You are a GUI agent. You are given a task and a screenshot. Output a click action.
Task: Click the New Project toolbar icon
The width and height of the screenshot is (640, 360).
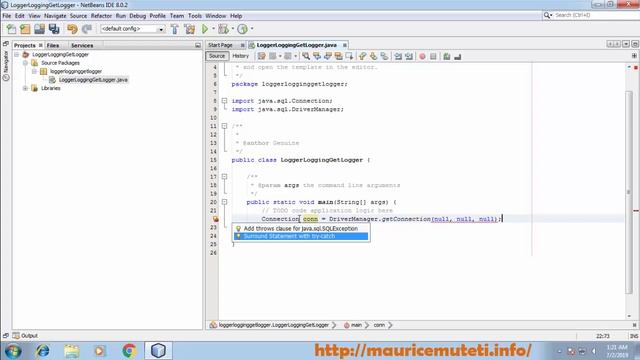[25, 29]
